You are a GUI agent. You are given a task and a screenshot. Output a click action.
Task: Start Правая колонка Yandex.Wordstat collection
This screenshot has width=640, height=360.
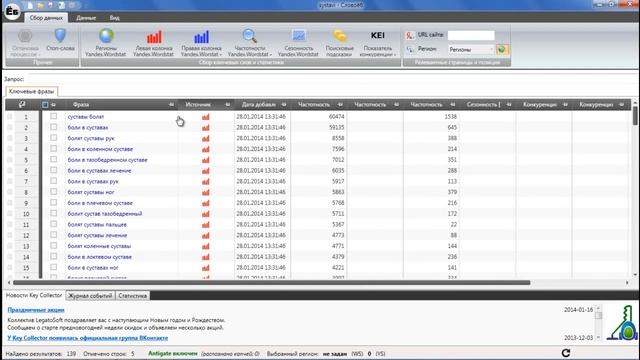tap(201, 42)
